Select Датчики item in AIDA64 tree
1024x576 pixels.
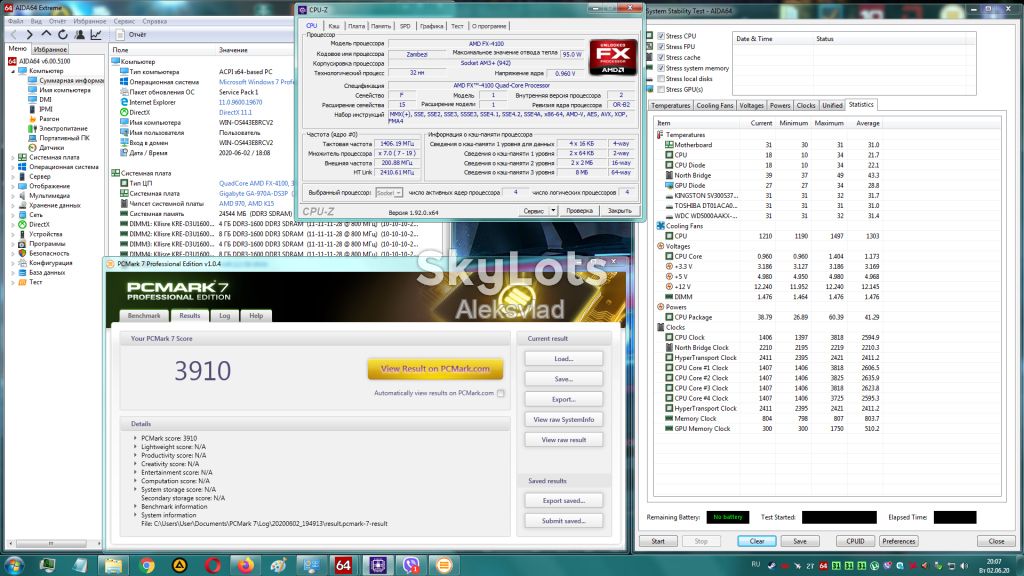coord(46,148)
